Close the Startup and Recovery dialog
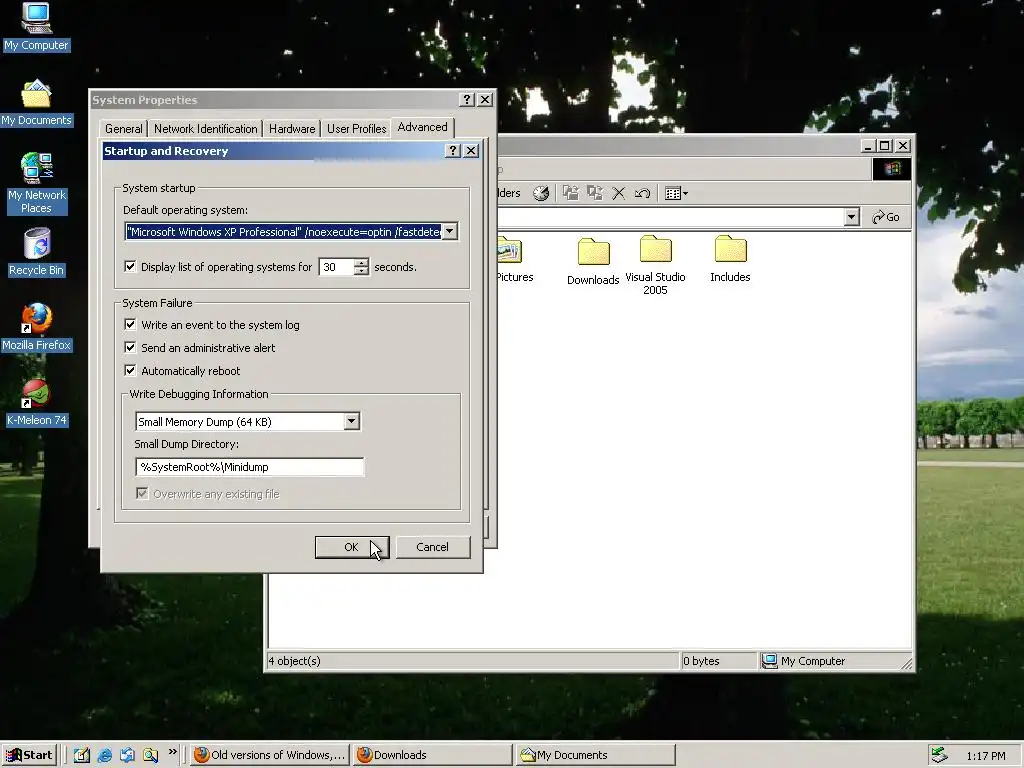 pyautogui.click(x=471, y=151)
